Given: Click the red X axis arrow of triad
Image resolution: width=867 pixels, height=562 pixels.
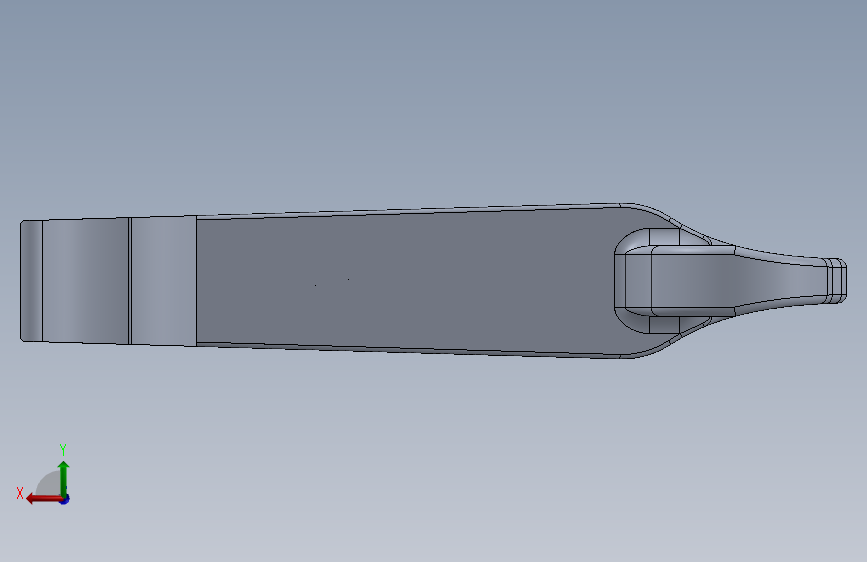Looking at the screenshot, I should 44,499.
